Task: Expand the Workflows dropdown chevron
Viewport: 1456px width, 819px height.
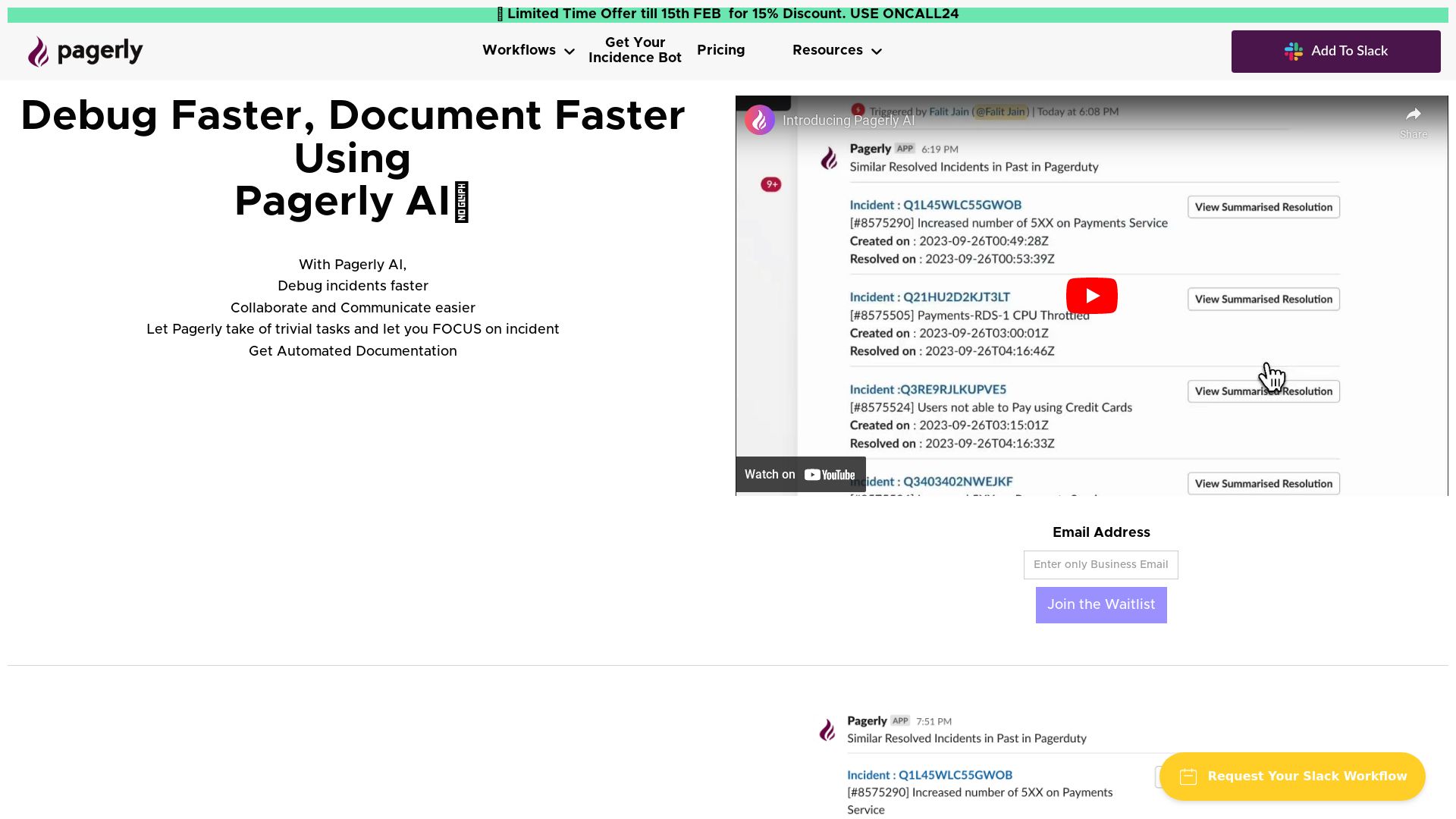Action: 570,52
